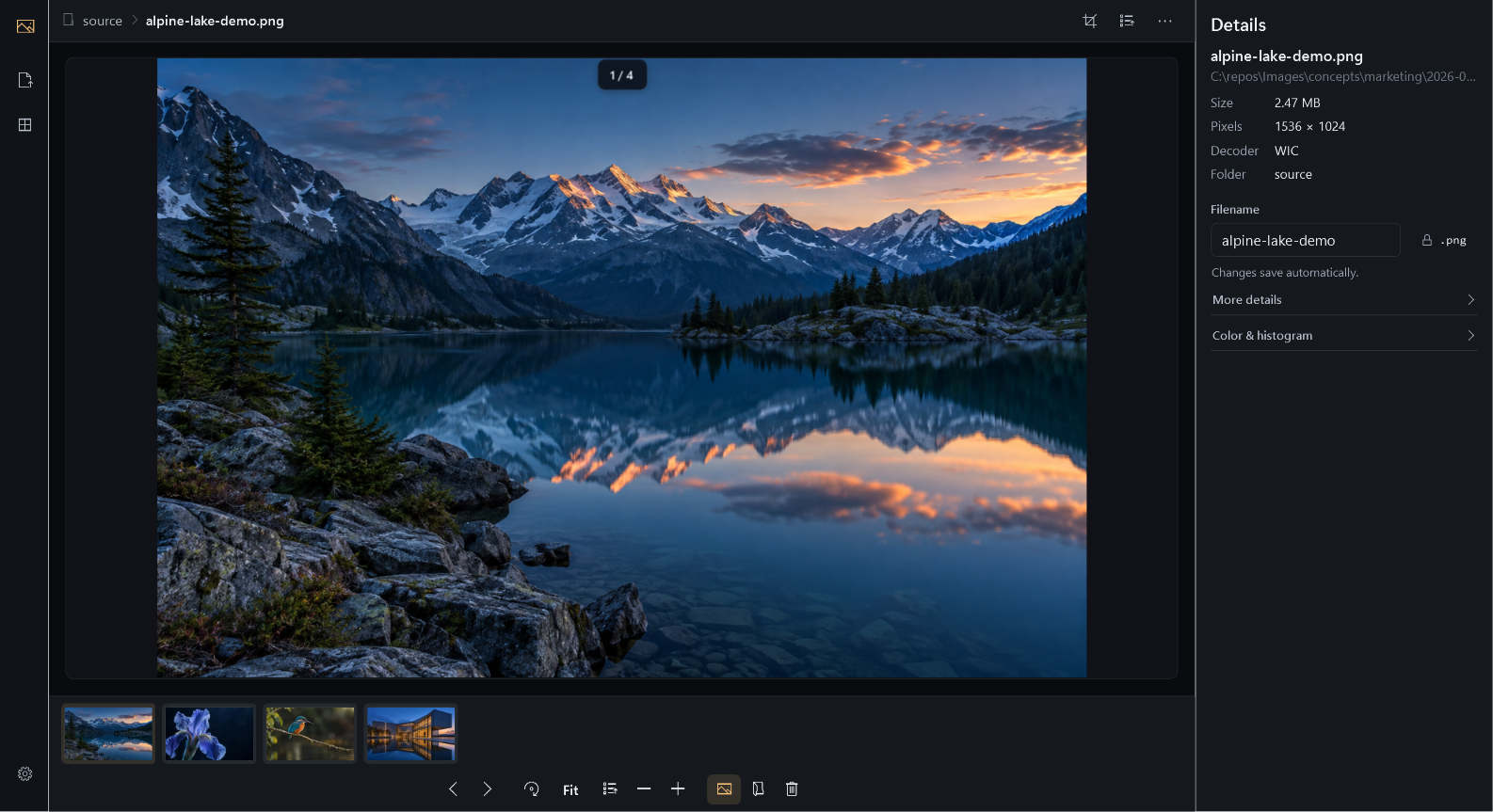Open the modern building thumbnail
The image size is (1493, 812).
pyautogui.click(x=410, y=734)
